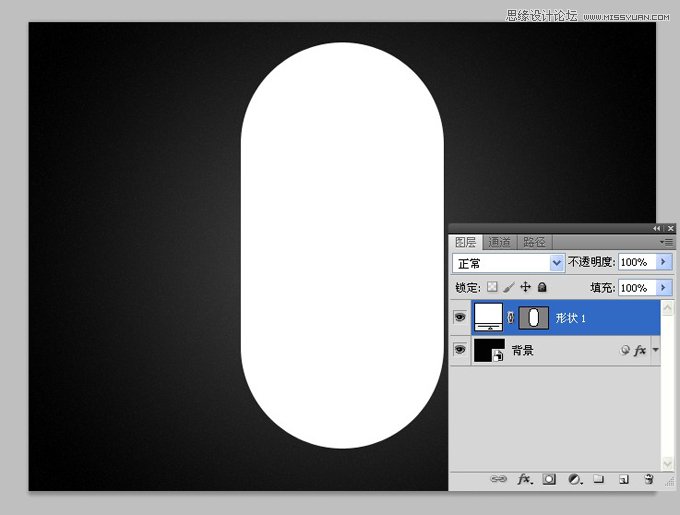Screen dimensions: 680x515
Task: Open the new adjustment layer icon
Action: [x=575, y=479]
